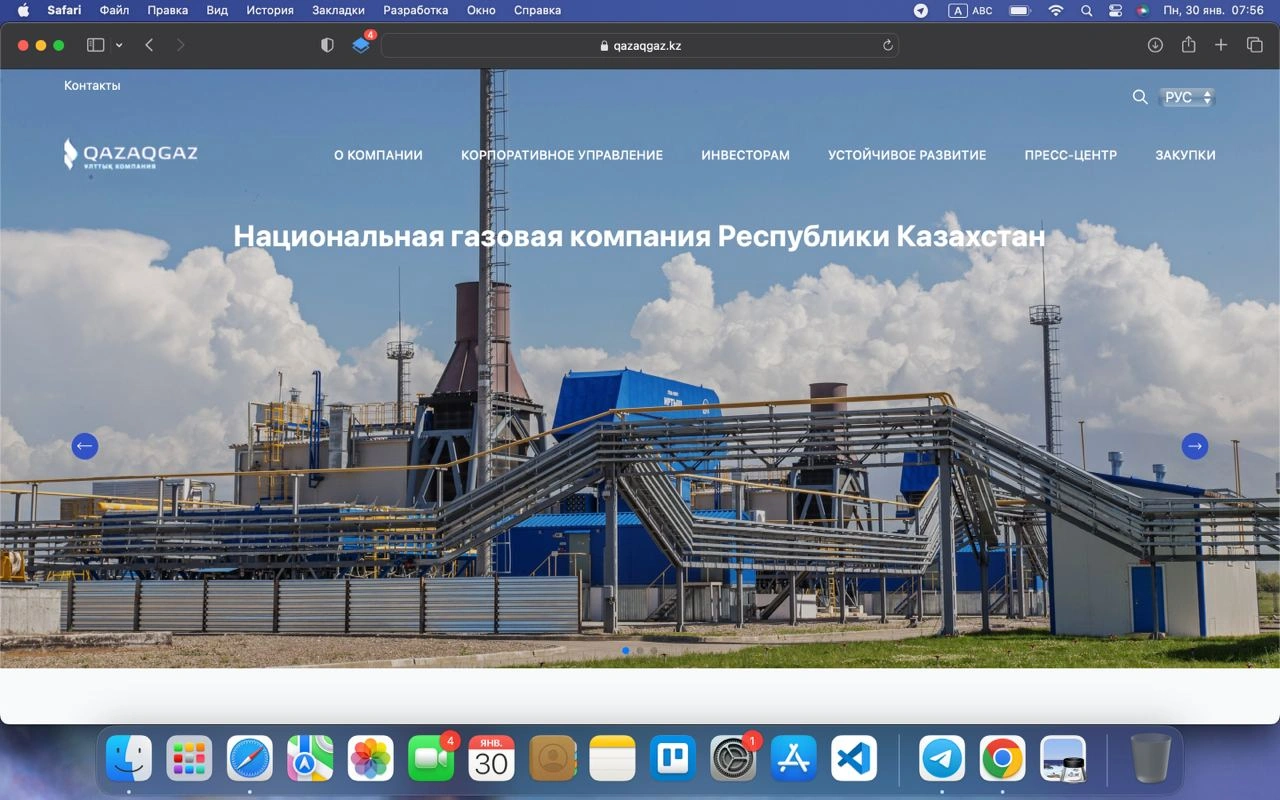Image resolution: width=1280 pixels, height=800 pixels.
Task: Add a new Safari tab
Action: (1221, 45)
